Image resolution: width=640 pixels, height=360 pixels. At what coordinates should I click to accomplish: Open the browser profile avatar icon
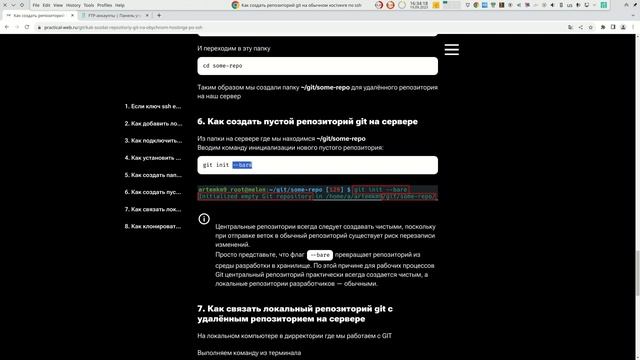(x=623, y=27)
